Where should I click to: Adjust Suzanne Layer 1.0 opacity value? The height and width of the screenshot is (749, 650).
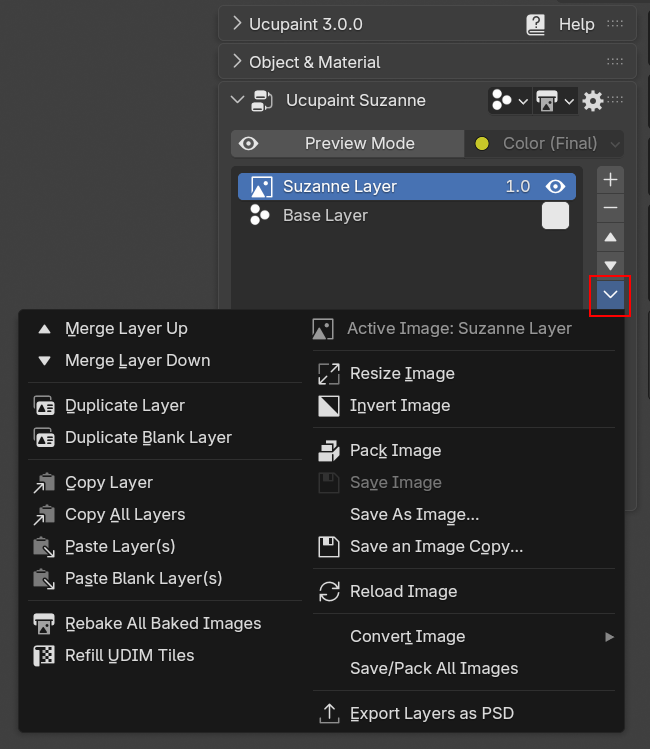click(518, 187)
